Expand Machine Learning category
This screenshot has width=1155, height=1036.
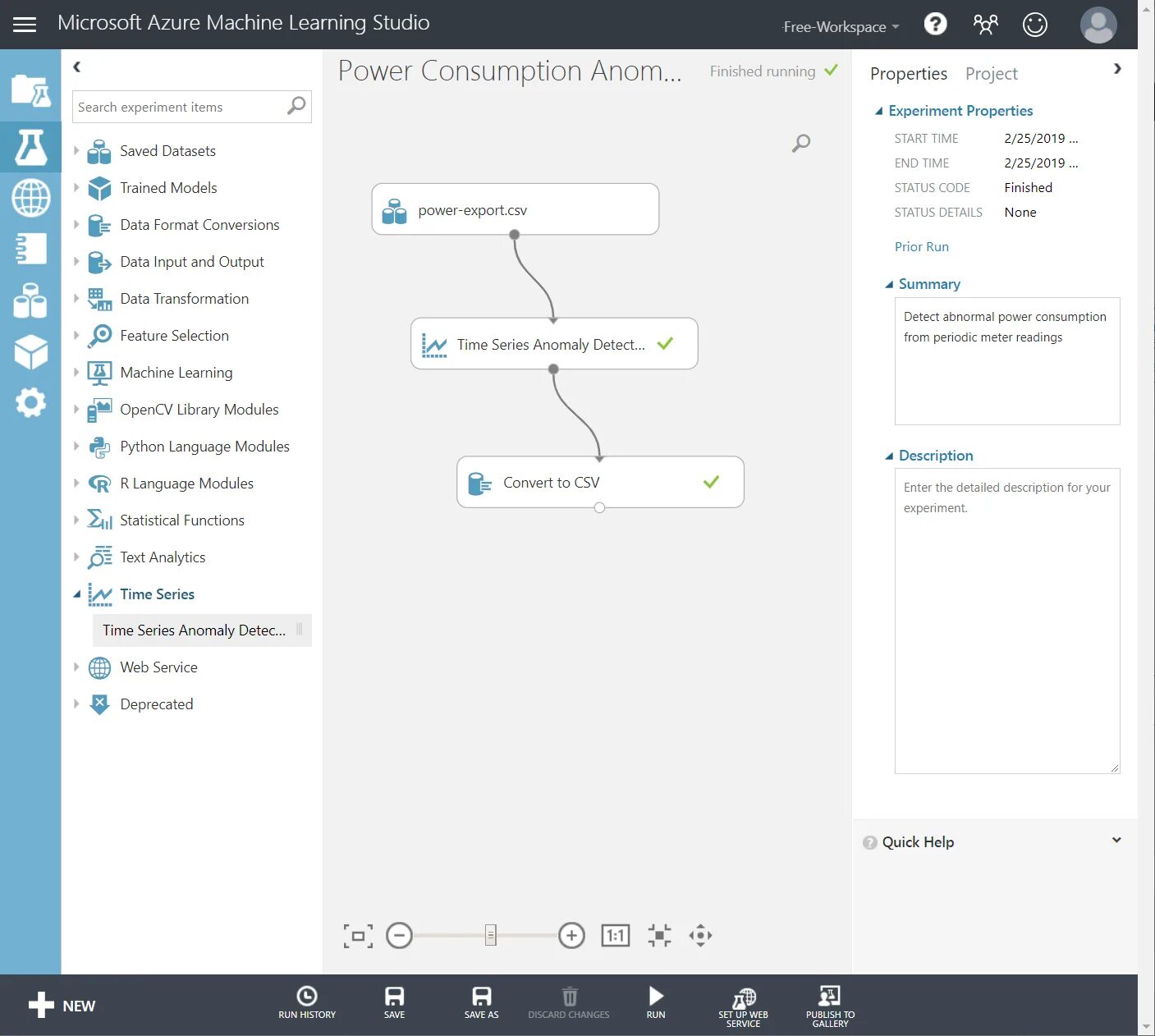(76, 372)
